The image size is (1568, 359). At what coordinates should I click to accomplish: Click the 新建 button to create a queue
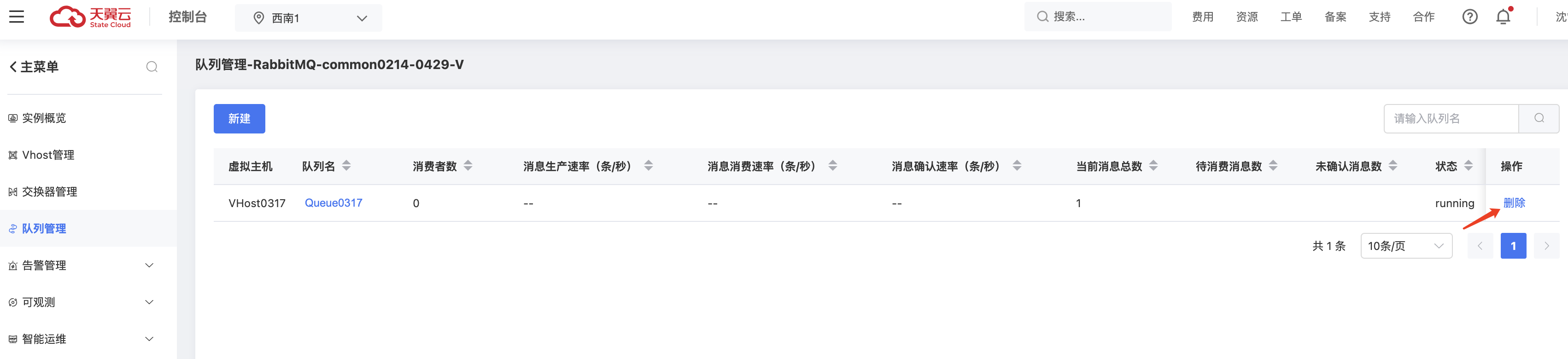[239, 119]
